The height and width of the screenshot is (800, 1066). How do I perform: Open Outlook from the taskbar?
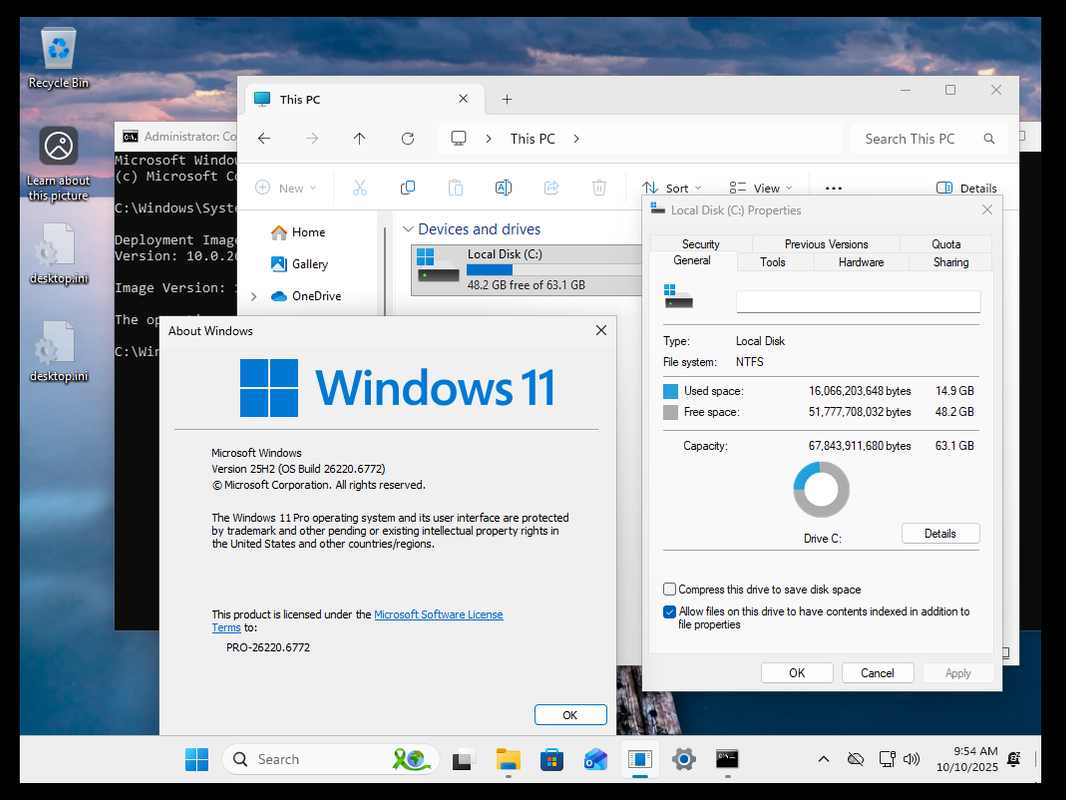tap(596, 759)
